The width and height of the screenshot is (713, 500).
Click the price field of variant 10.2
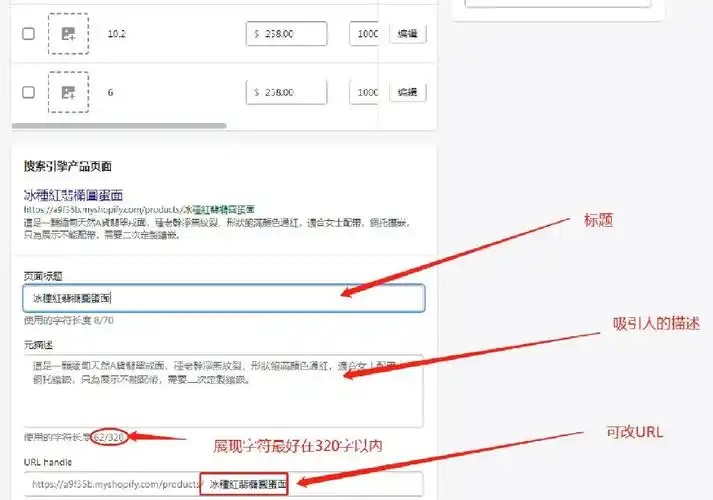[x=286, y=34]
